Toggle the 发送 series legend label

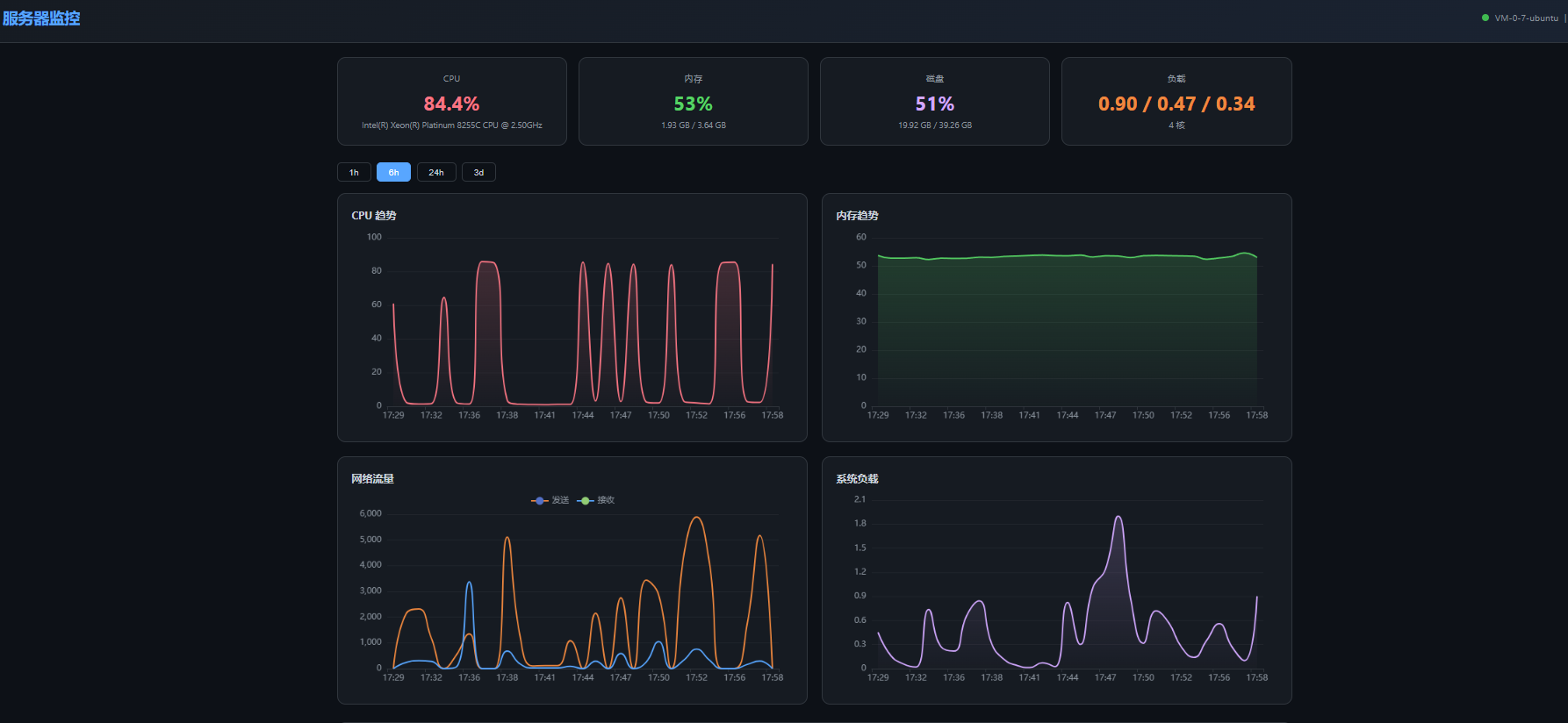click(560, 500)
